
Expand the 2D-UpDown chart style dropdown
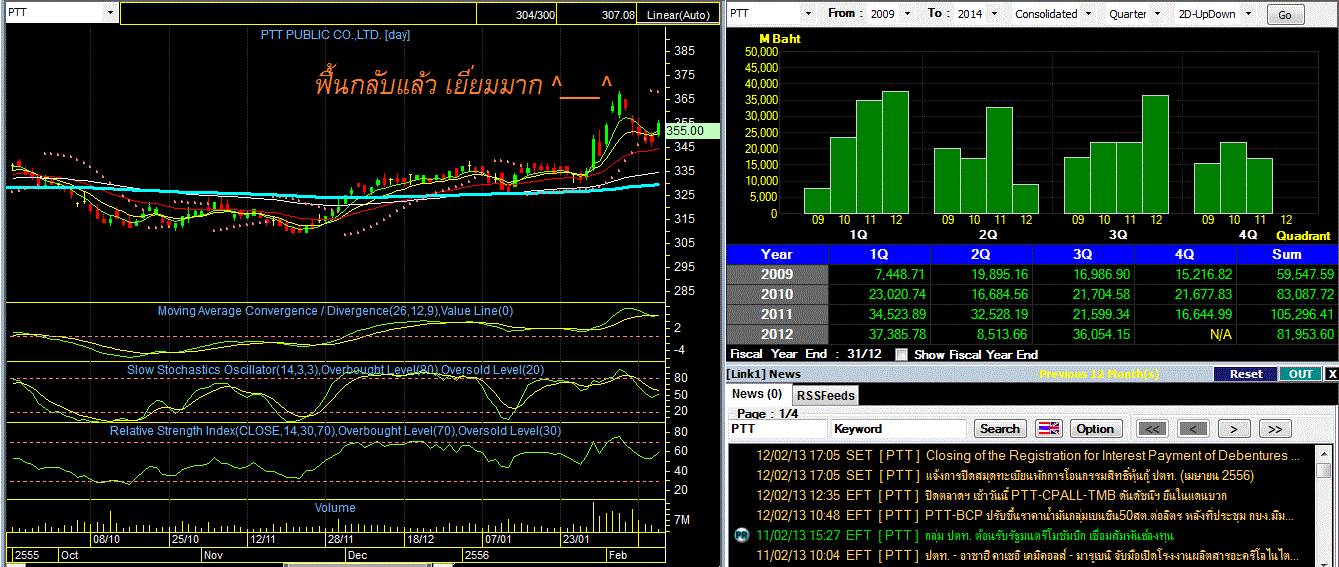click(1250, 14)
